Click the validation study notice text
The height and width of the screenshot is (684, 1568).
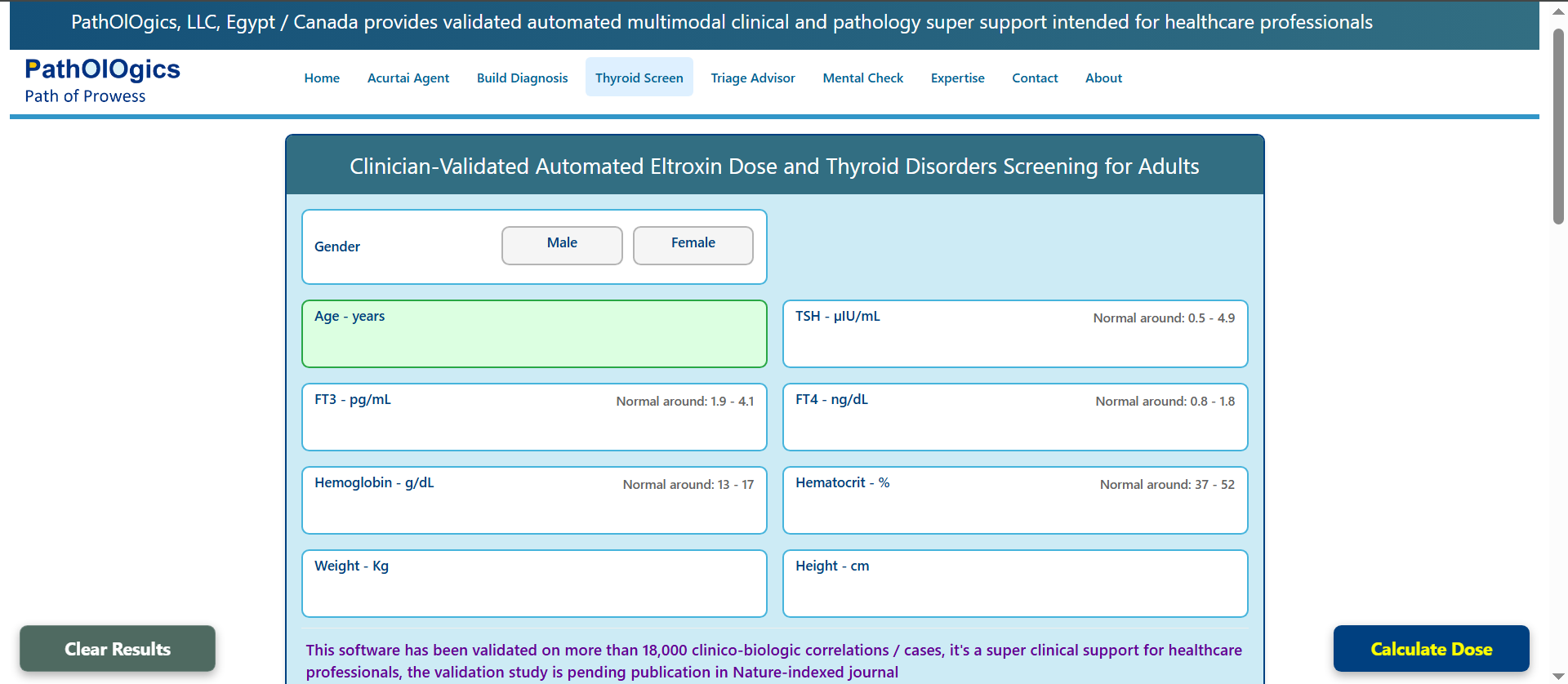tap(774, 661)
